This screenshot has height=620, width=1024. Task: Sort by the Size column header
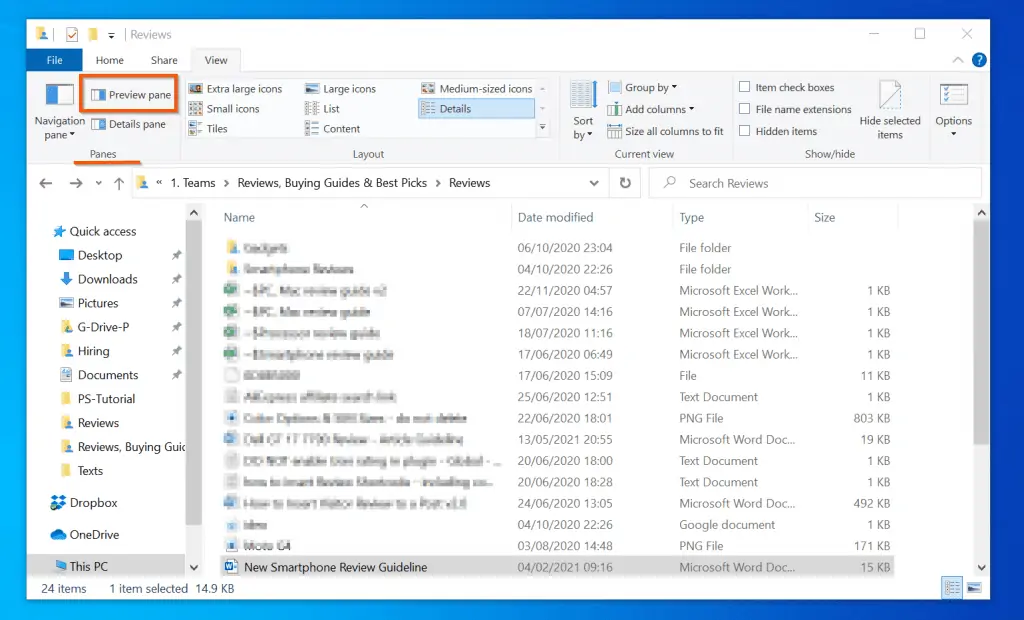click(x=852, y=218)
